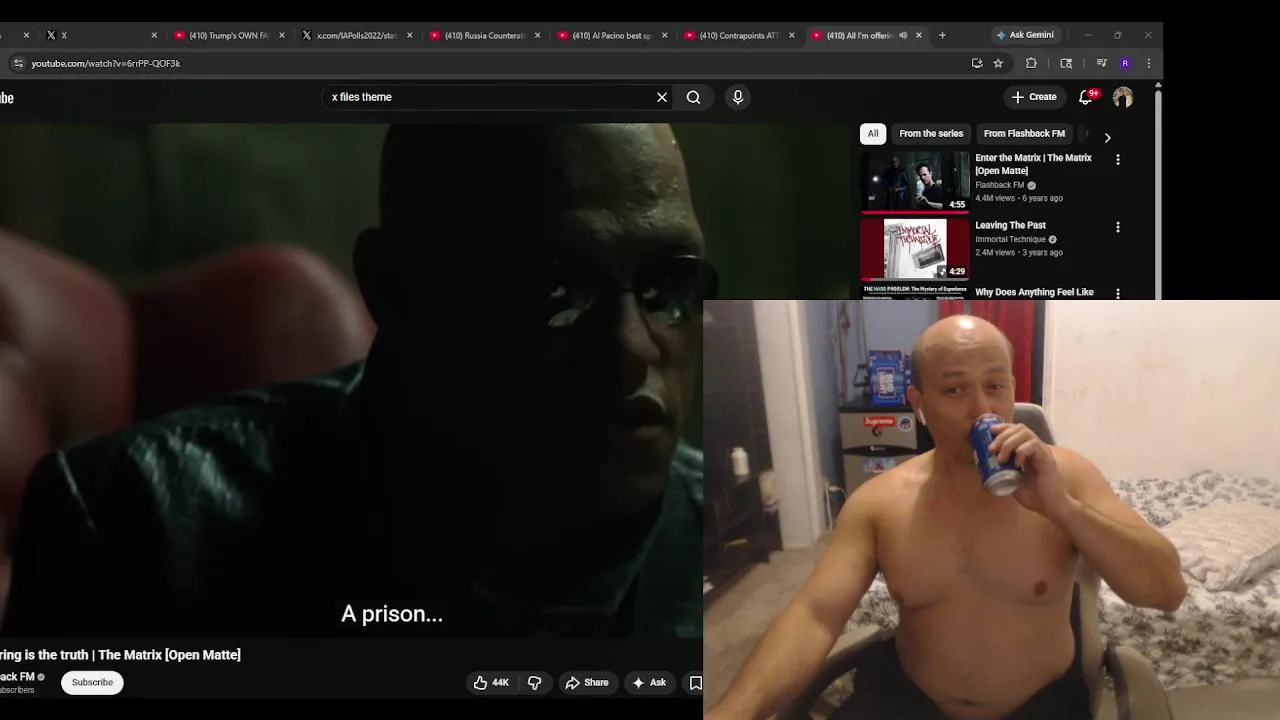The image size is (1280, 720).
Task: Click the YouTube search magnifier button
Action: click(693, 97)
